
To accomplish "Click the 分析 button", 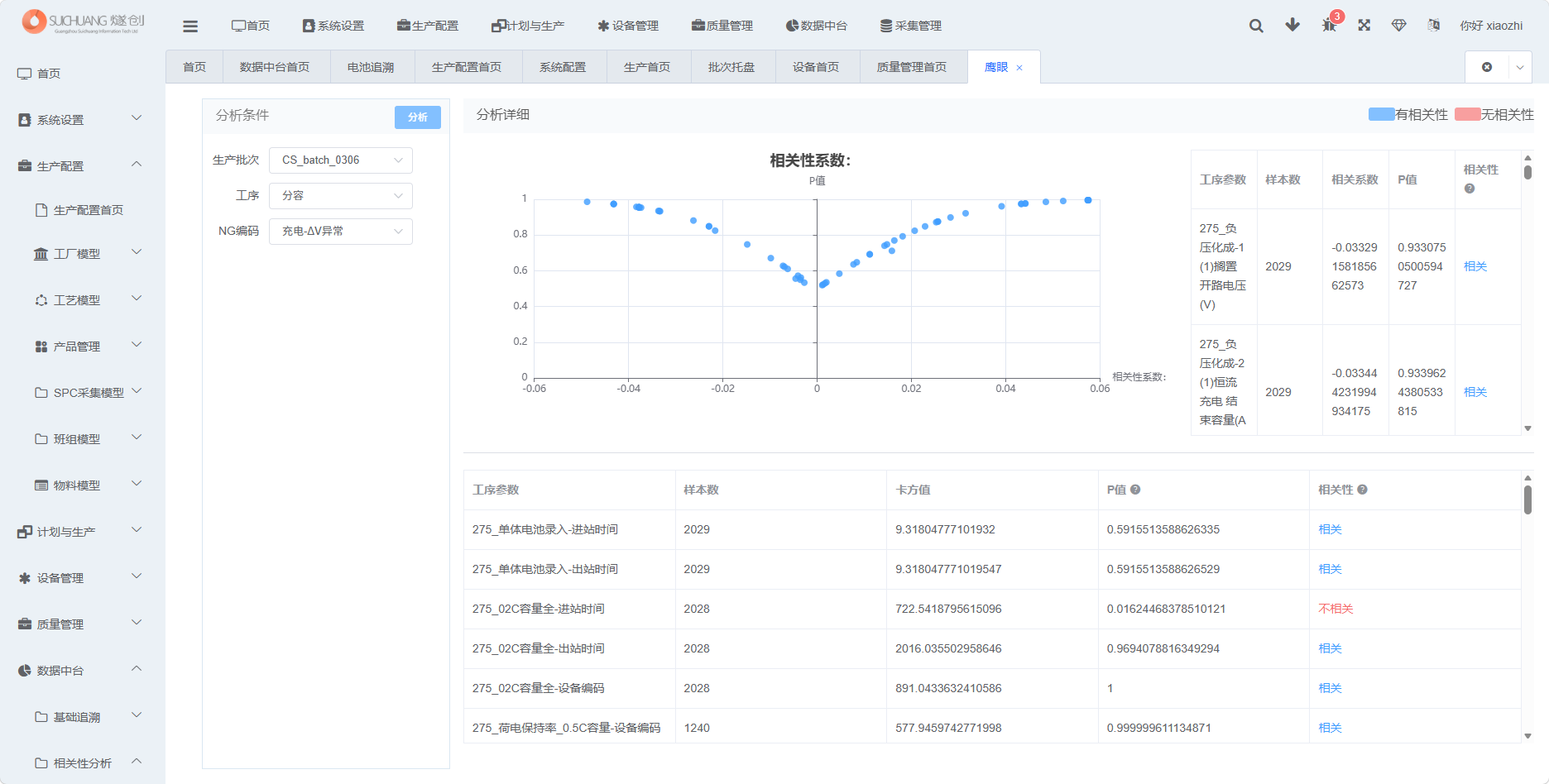I will pos(418,117).
